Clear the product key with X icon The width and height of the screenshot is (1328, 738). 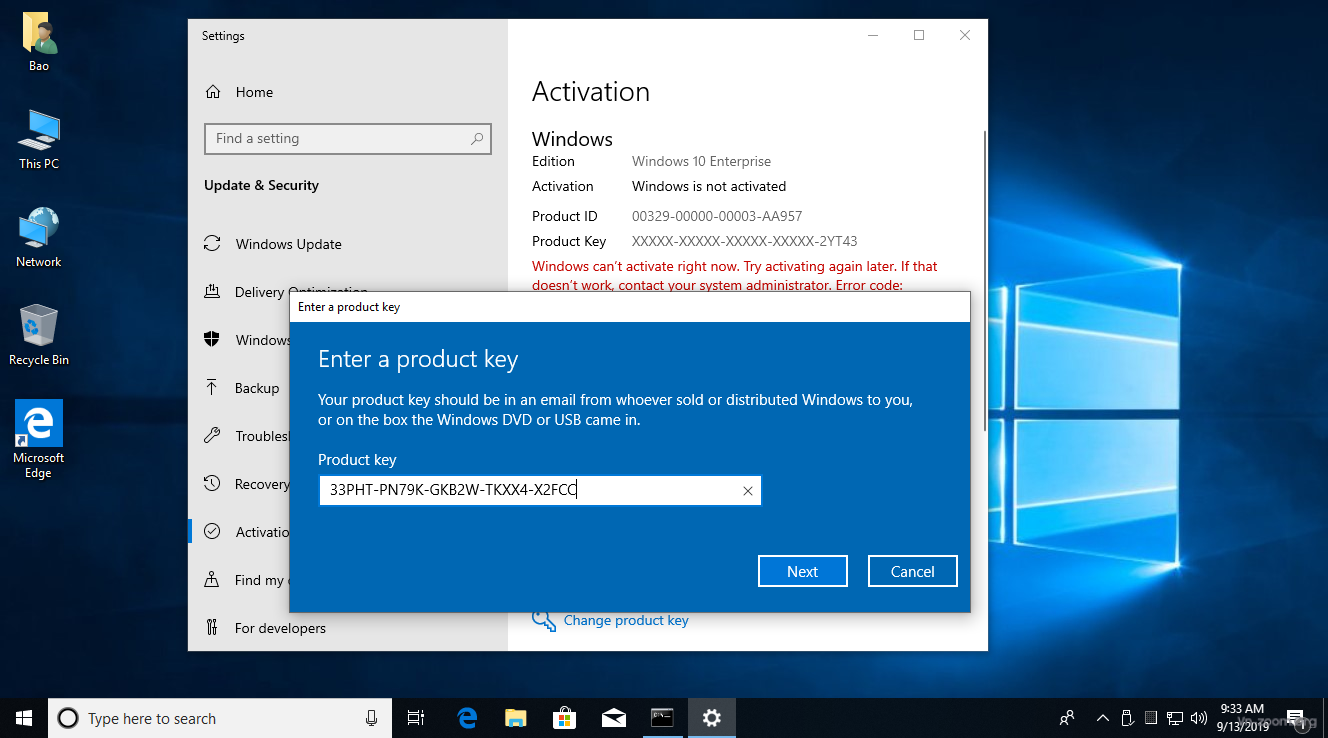click(x=748, y=491)
